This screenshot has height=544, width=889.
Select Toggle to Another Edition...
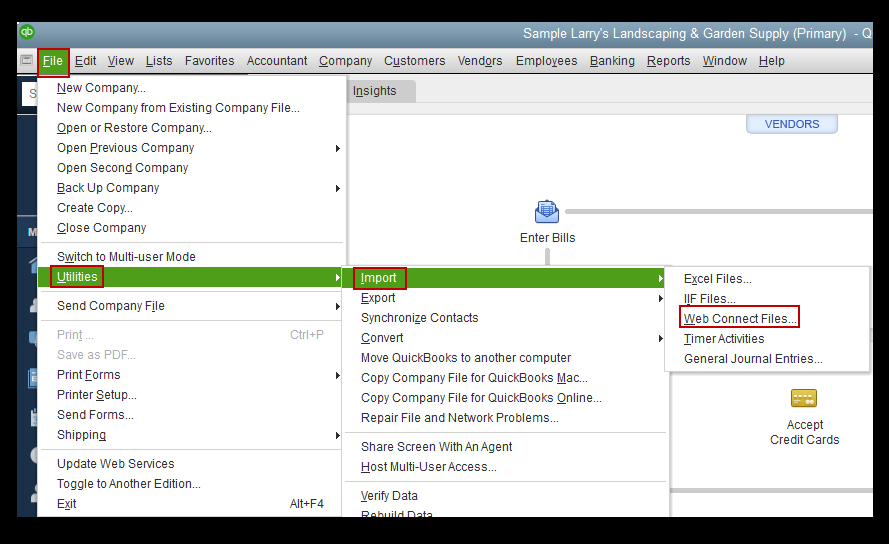pyautogui.click(x=192, y=484)
